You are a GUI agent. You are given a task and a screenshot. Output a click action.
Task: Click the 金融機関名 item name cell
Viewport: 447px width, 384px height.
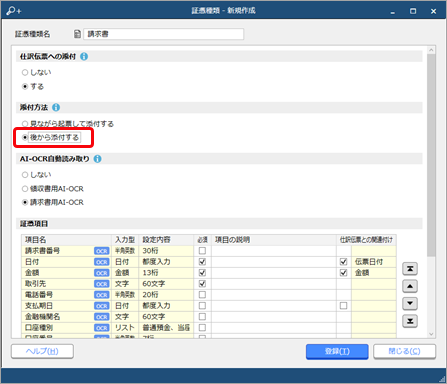click(x=66, y=317)
